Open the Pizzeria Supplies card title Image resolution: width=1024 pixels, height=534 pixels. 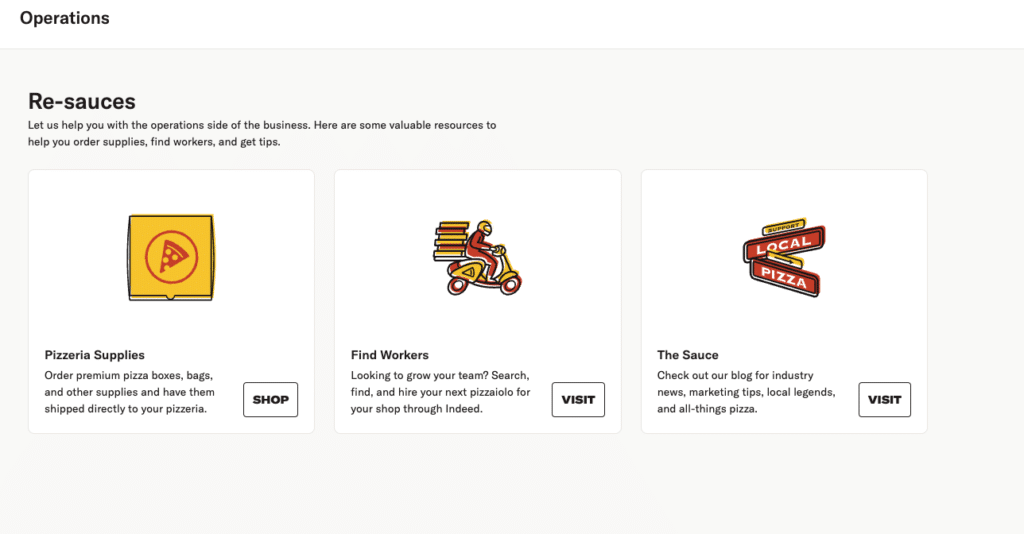[x=95, y=355]
